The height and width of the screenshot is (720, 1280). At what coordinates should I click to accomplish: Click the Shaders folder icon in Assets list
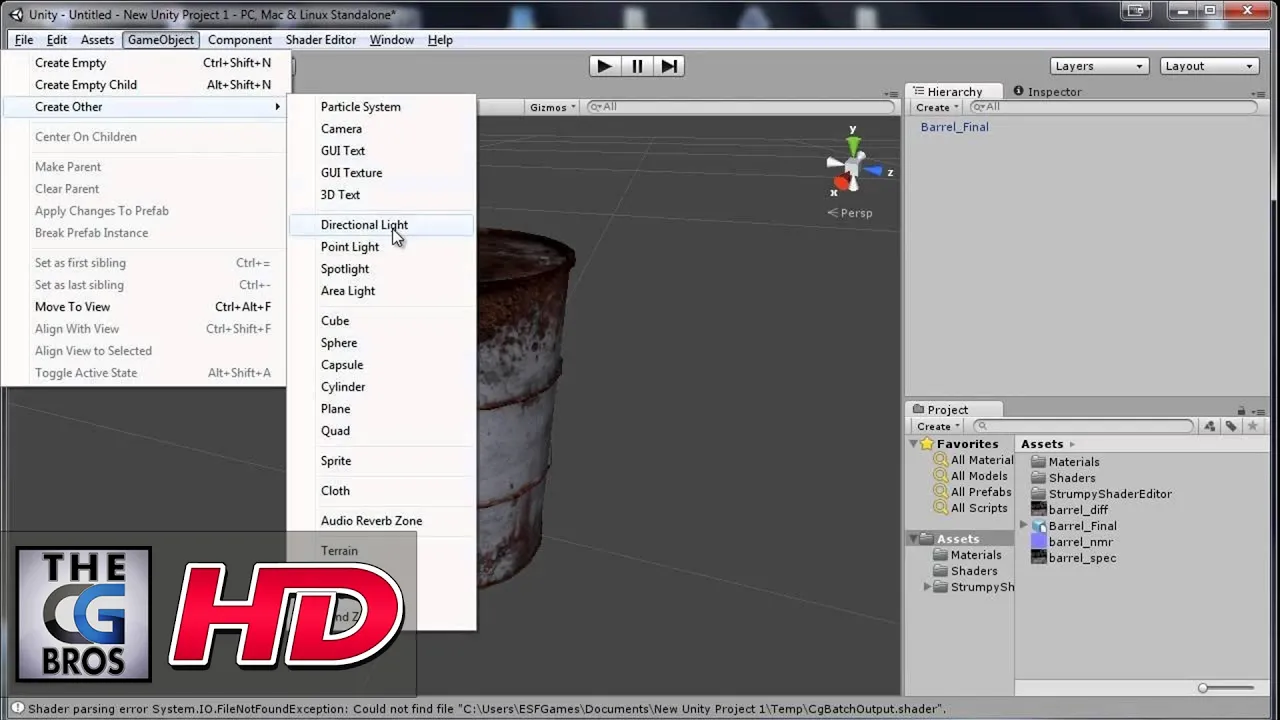pyautogui.click(x=1038, y=478)
